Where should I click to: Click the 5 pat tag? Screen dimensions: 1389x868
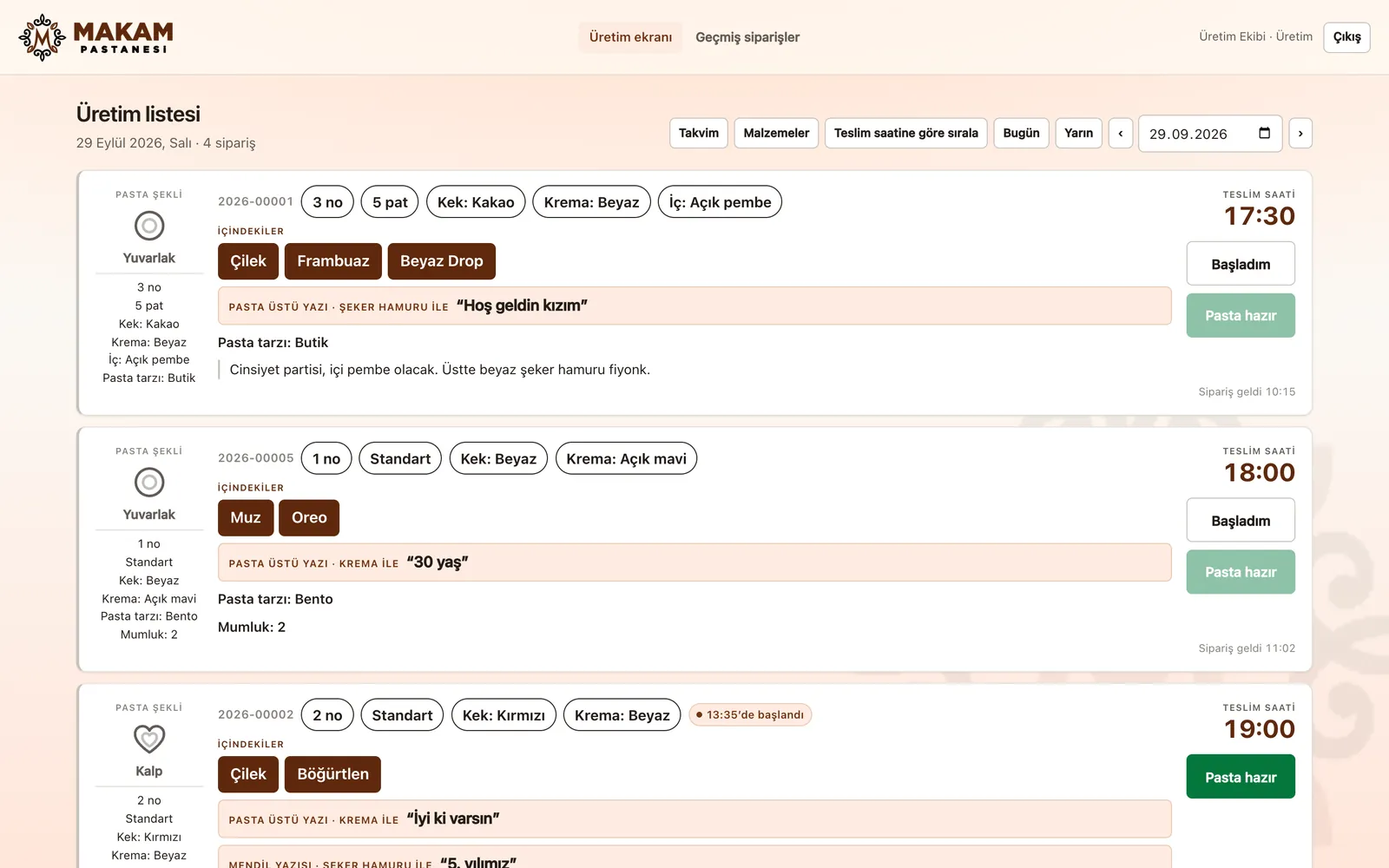[390, 202]
